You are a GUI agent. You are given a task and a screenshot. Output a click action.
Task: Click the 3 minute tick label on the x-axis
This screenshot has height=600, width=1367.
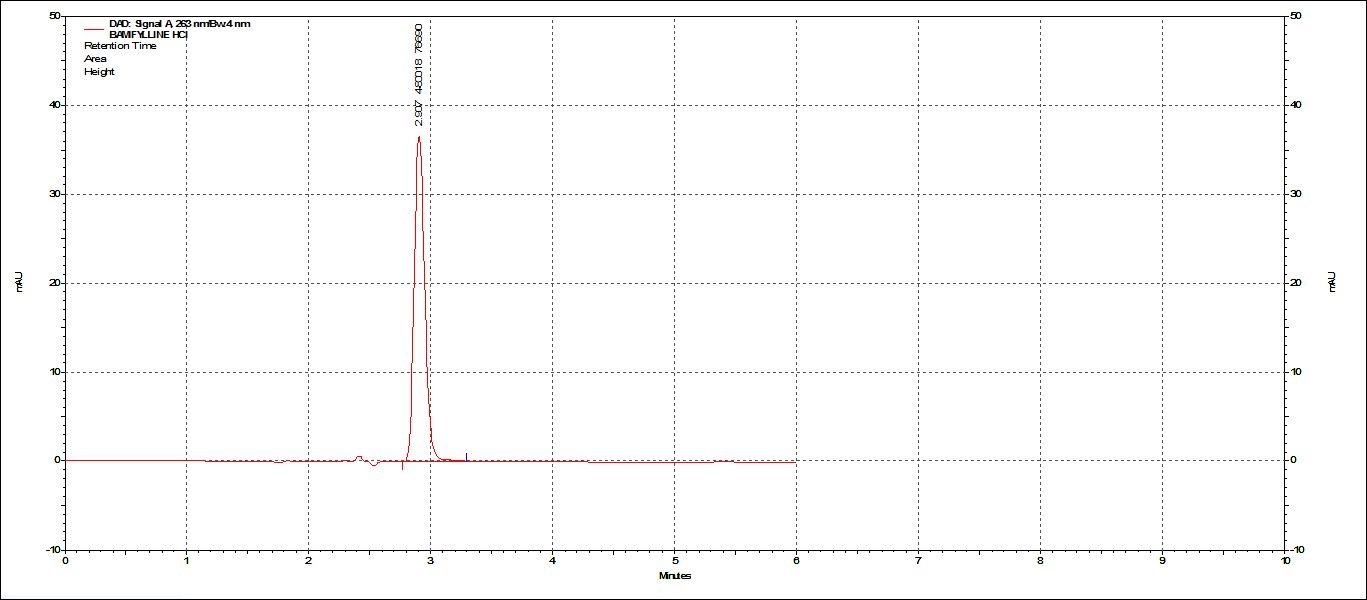point(430,561)
